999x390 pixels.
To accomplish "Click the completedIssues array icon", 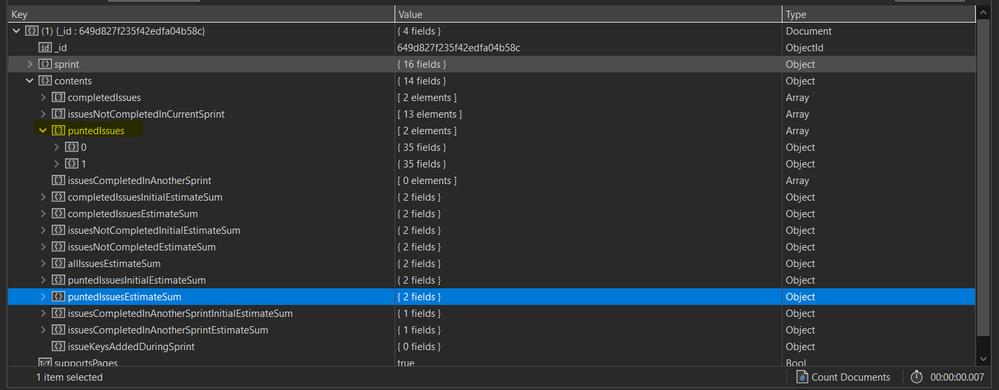I will pyautogui.click(x=59, y=98).
